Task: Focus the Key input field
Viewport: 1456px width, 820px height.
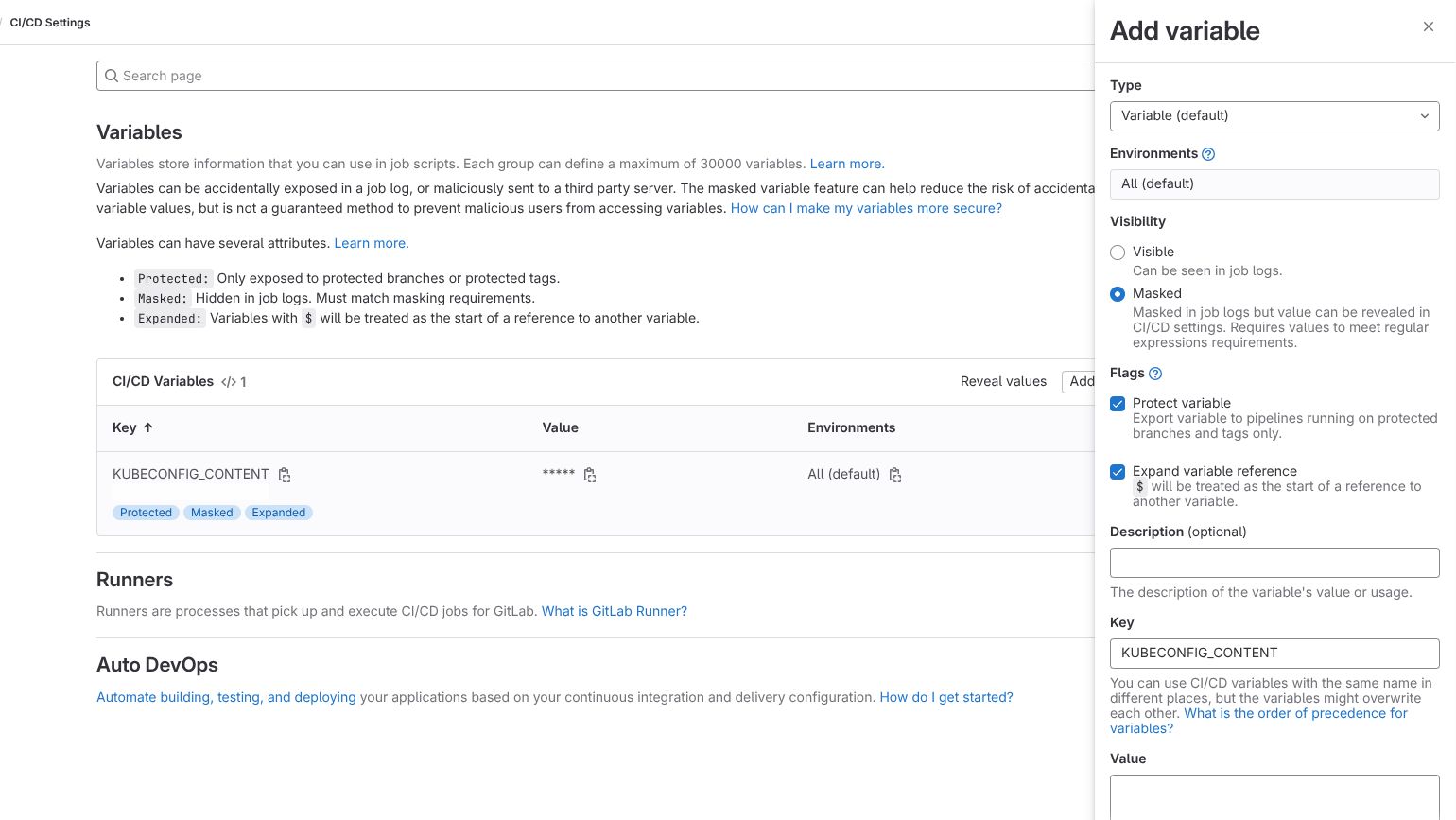Action: [x=1274, y=654]
